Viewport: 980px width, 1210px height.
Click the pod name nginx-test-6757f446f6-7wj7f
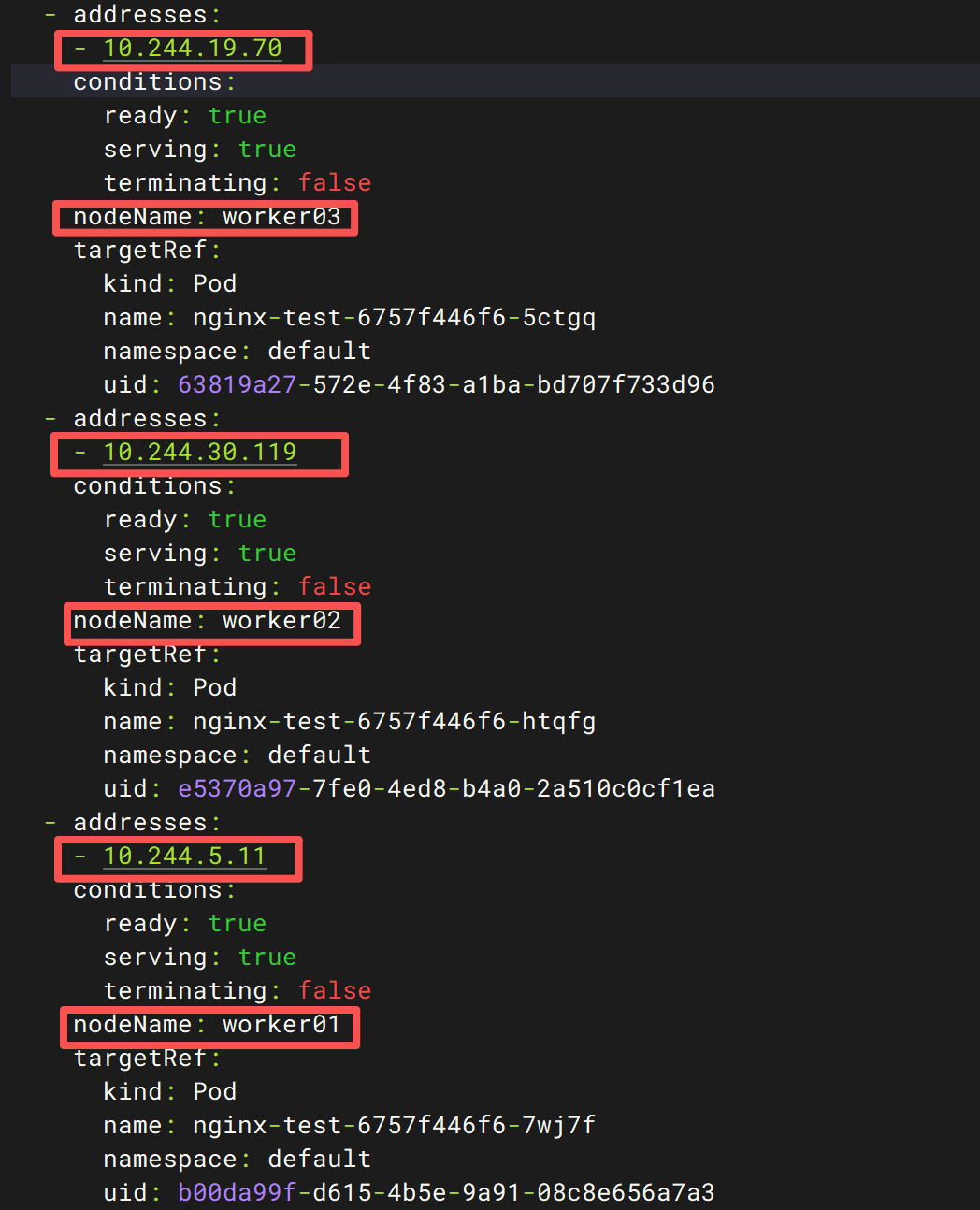[394, 1126]
